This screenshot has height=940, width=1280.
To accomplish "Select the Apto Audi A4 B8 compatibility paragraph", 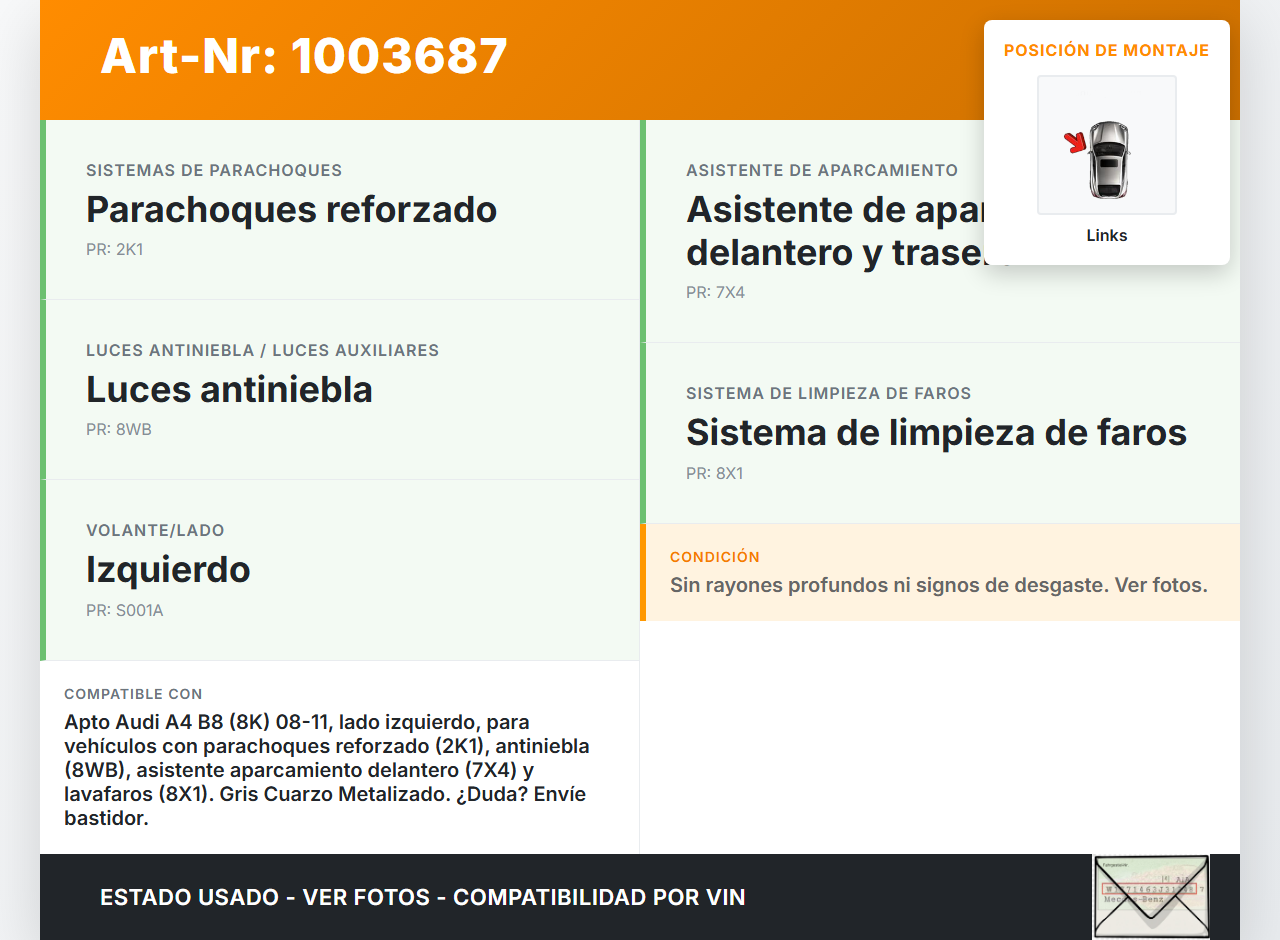I will 327,770.
